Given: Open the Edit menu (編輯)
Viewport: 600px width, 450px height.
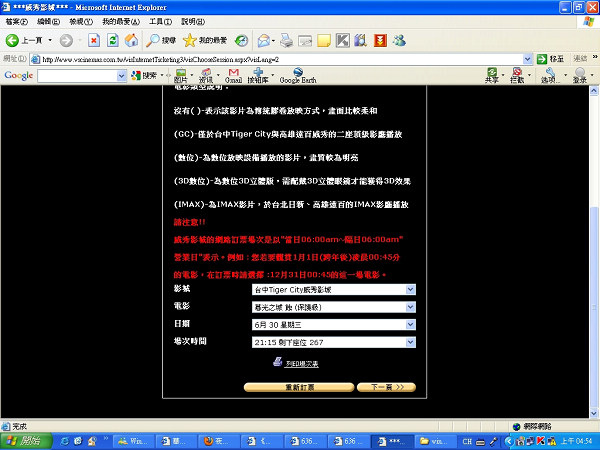Looking at the screenshot, I should (48, 22).
